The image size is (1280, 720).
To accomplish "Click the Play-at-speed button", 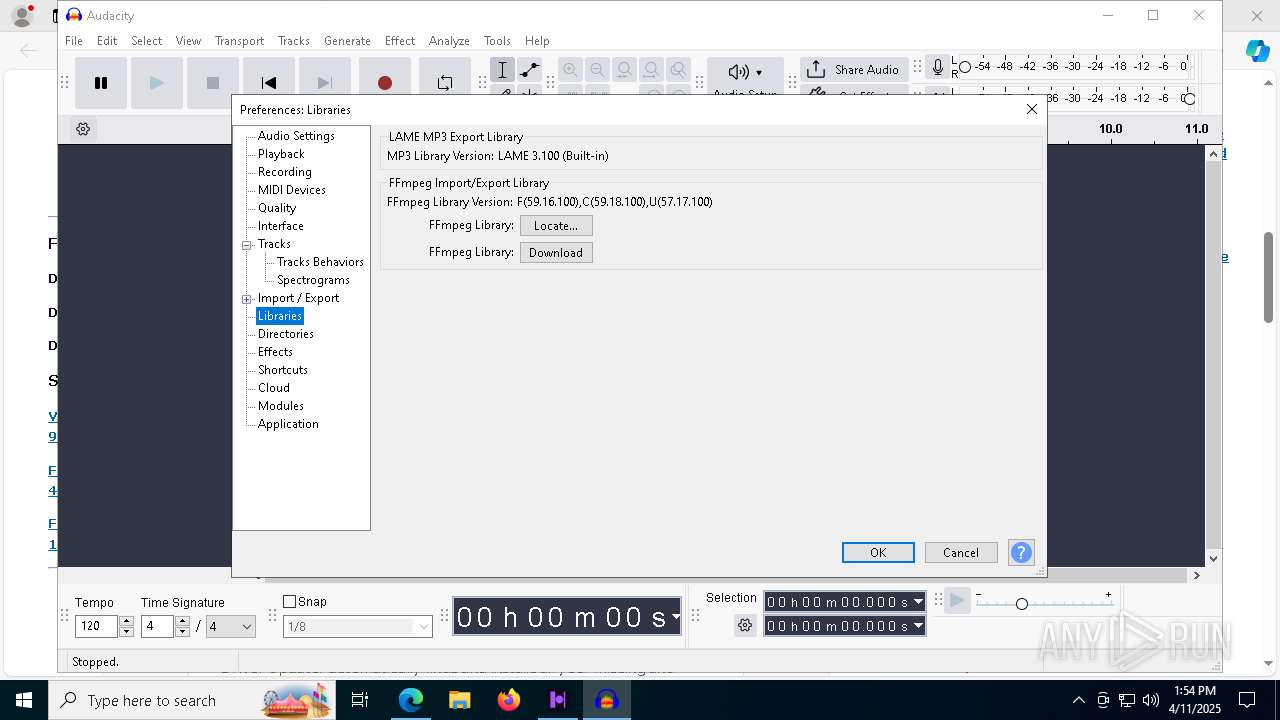I will click(x=957, y=600).
